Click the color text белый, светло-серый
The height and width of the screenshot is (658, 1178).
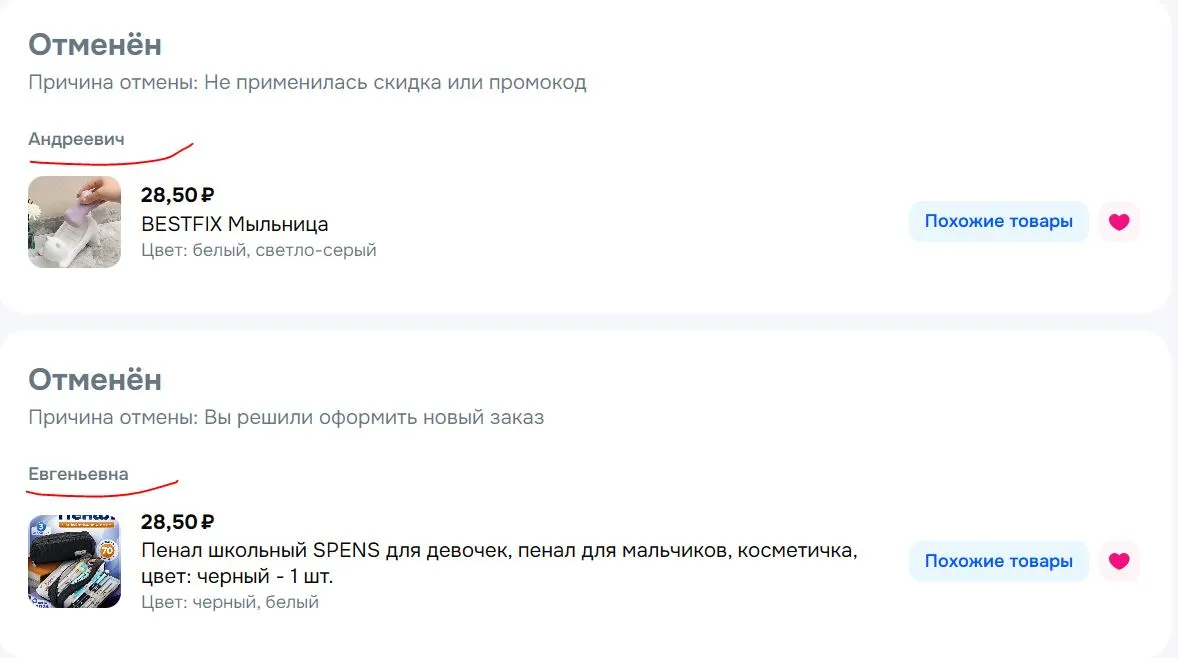(285, 250)
